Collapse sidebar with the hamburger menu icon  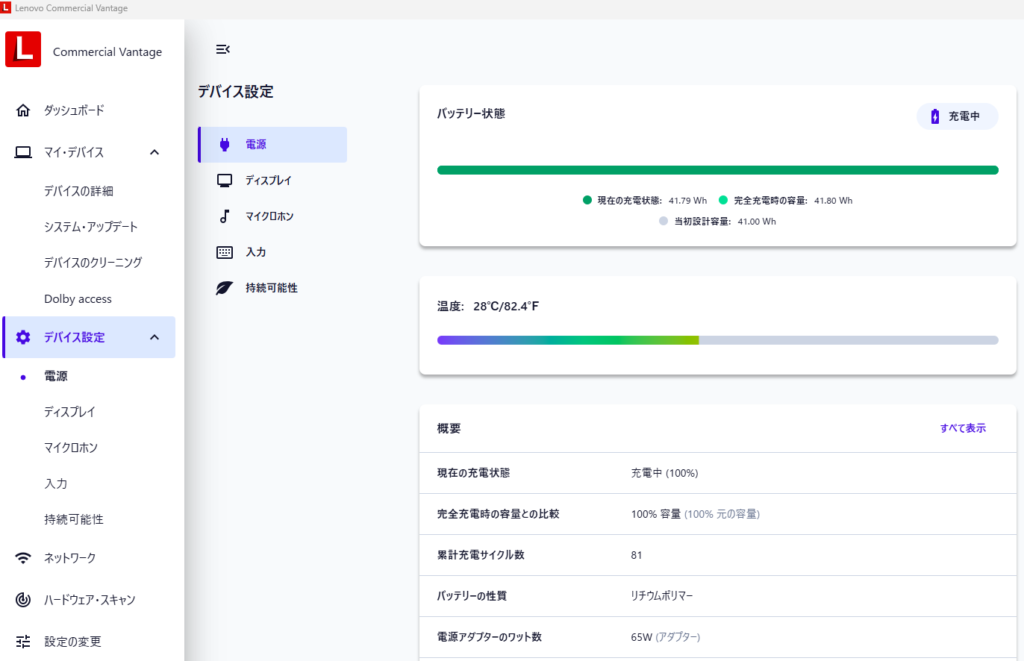pos(223,49)
